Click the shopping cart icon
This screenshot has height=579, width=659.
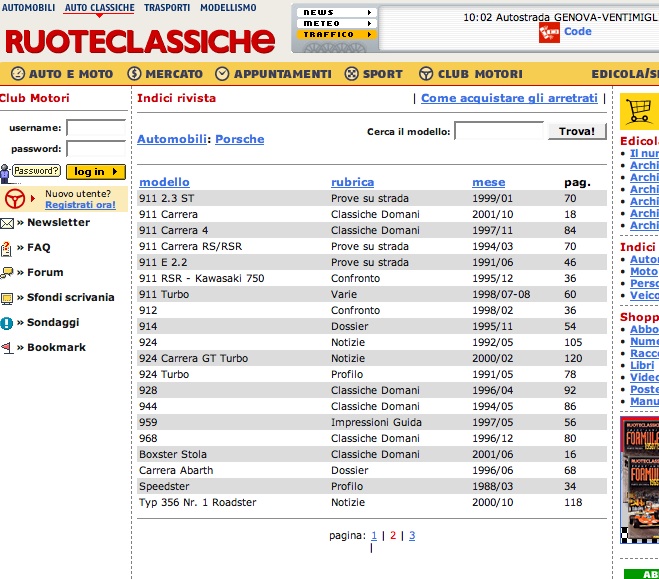coord(639,110)
